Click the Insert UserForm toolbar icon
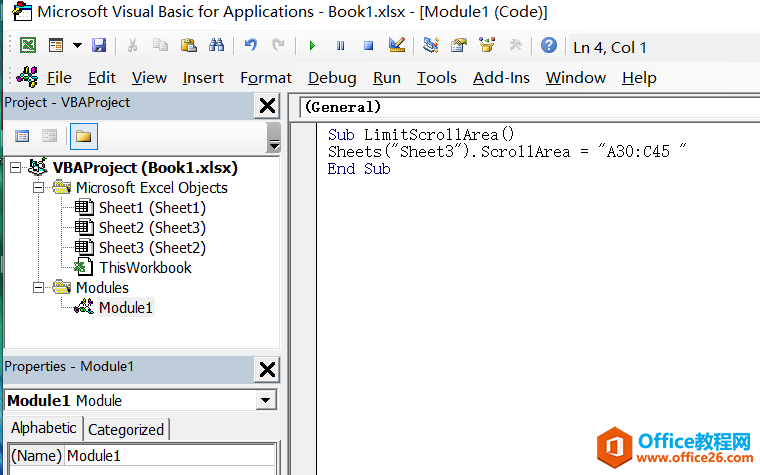 point(56,46)
